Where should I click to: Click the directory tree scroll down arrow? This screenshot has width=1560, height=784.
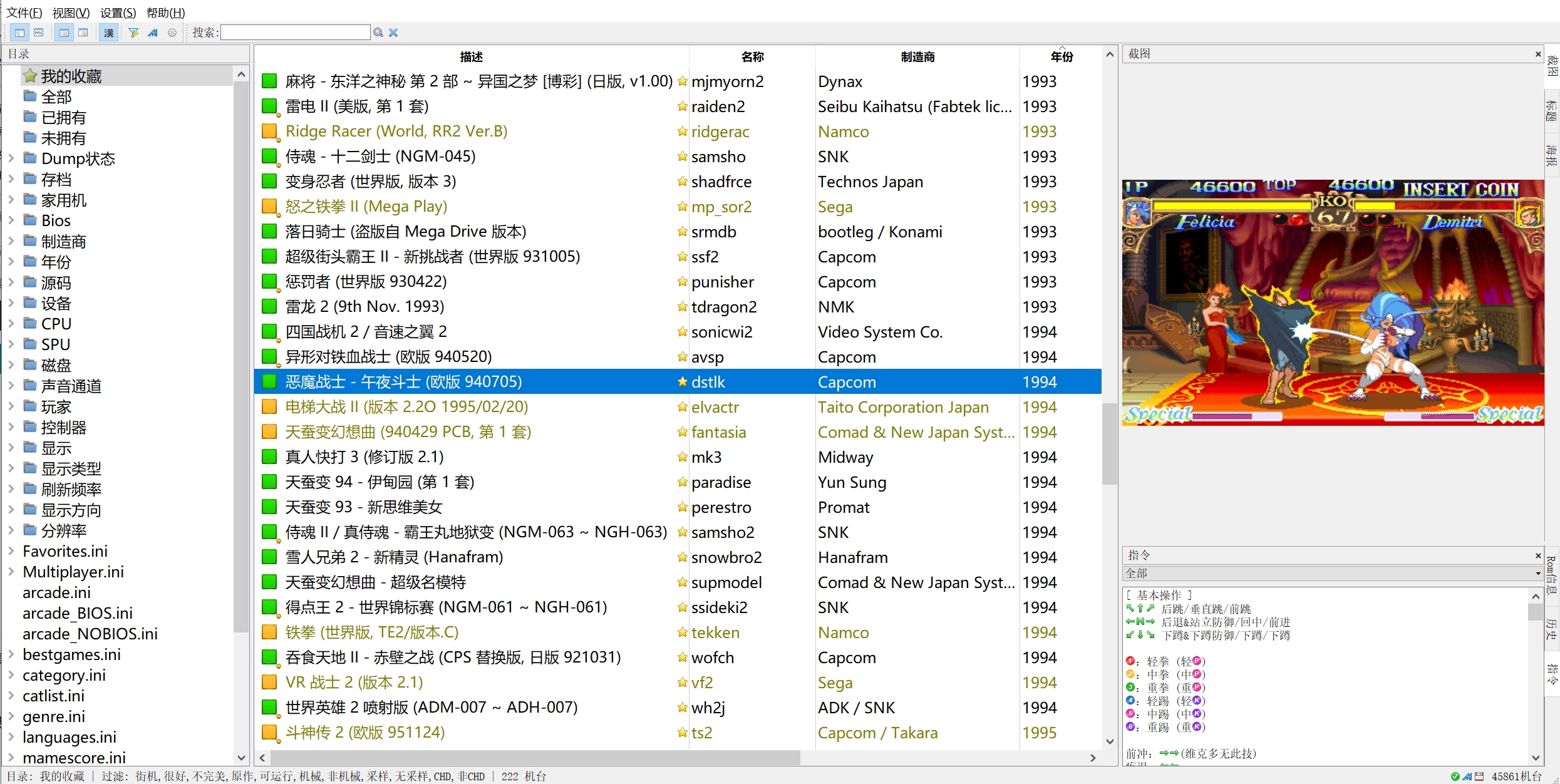241,758
